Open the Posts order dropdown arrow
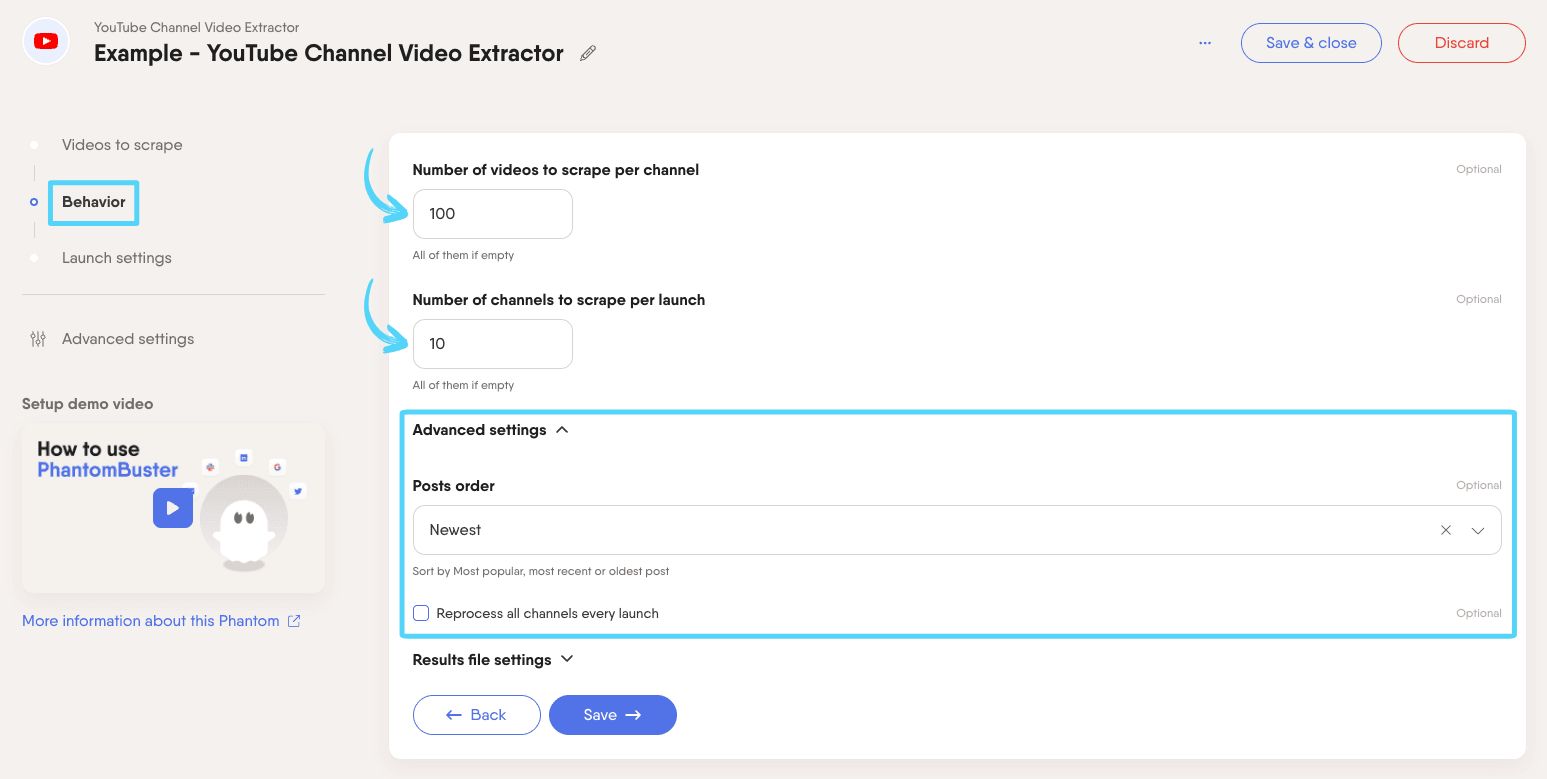This screenshot has height=779, width=1547. 1478,530
